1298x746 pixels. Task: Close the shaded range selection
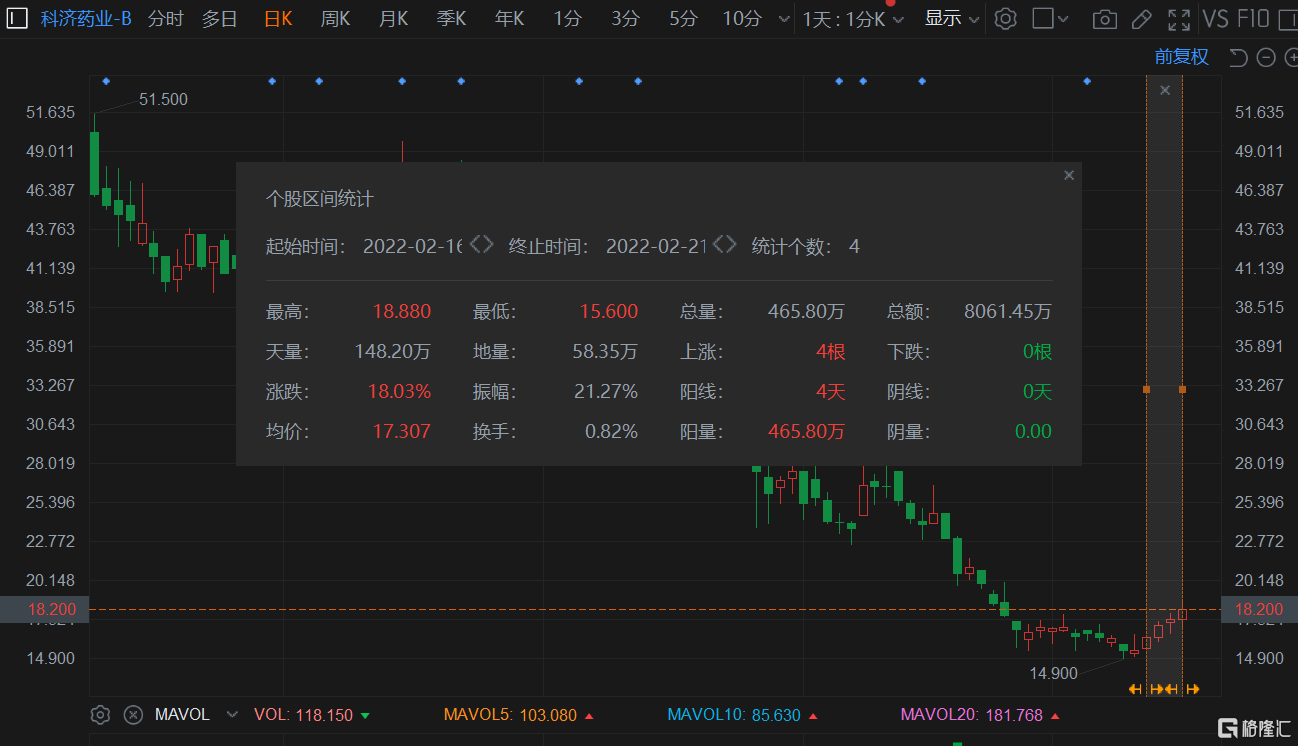(1164, 91)
